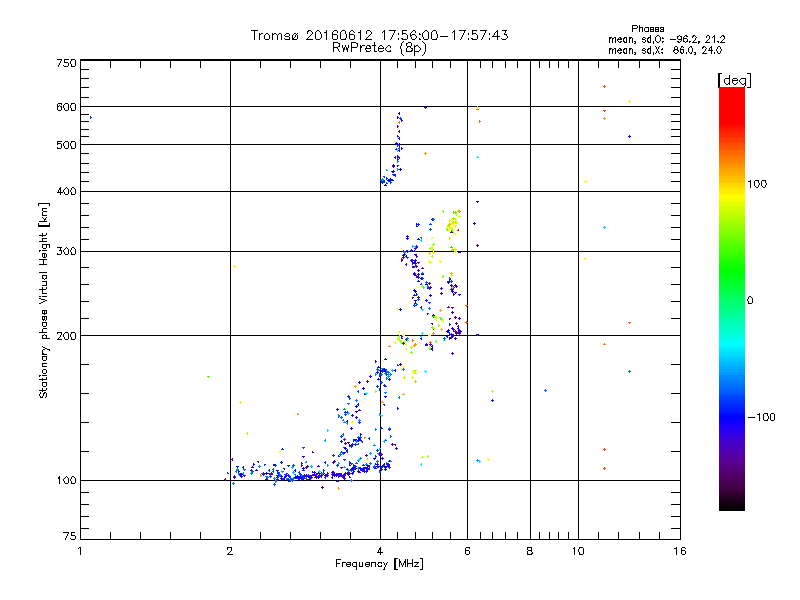The width and height of the screenshot is (800, 600).
Task: Click the '0' colorbar tick label
Action: coord(749,300)
